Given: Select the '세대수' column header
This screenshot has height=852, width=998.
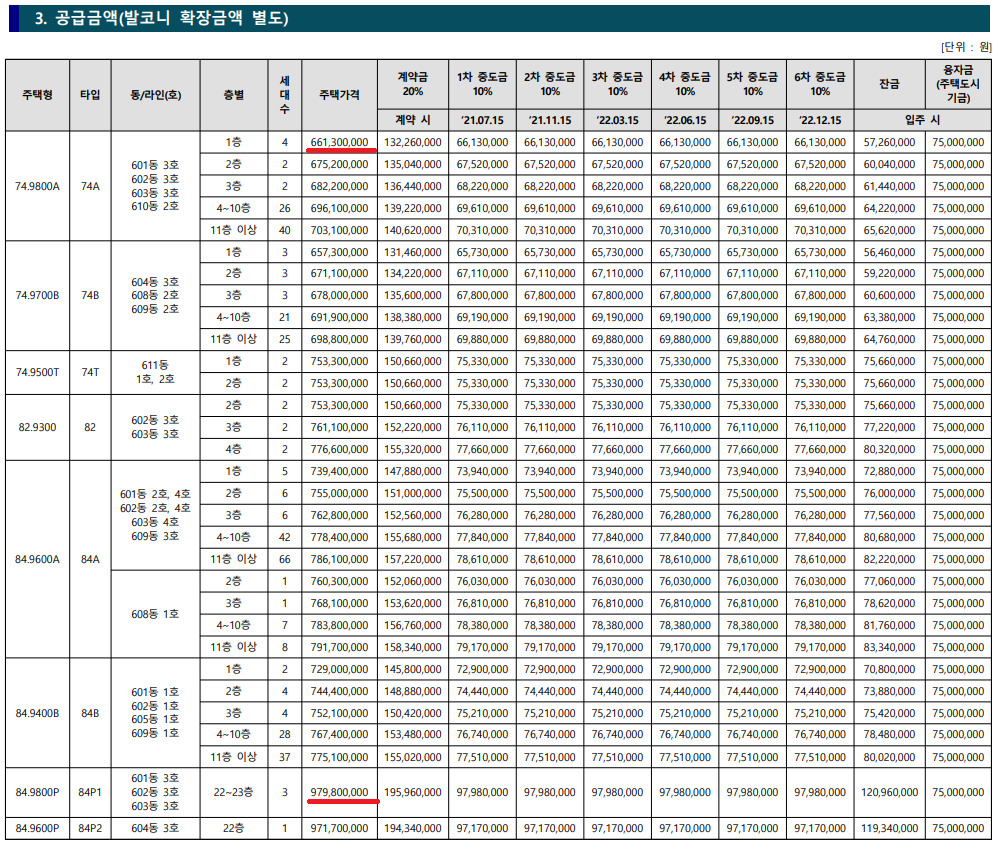Looking at the screenshot, I should 285,95.
